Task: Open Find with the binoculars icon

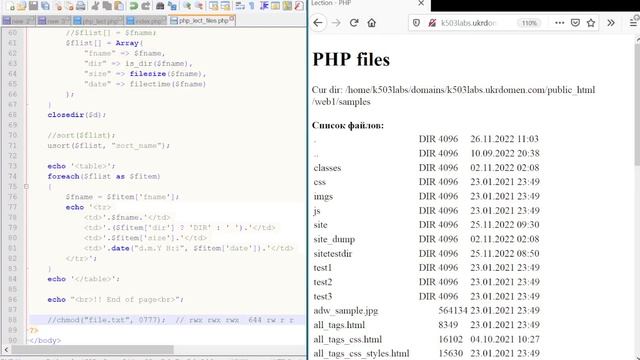Action: point(160,6)
